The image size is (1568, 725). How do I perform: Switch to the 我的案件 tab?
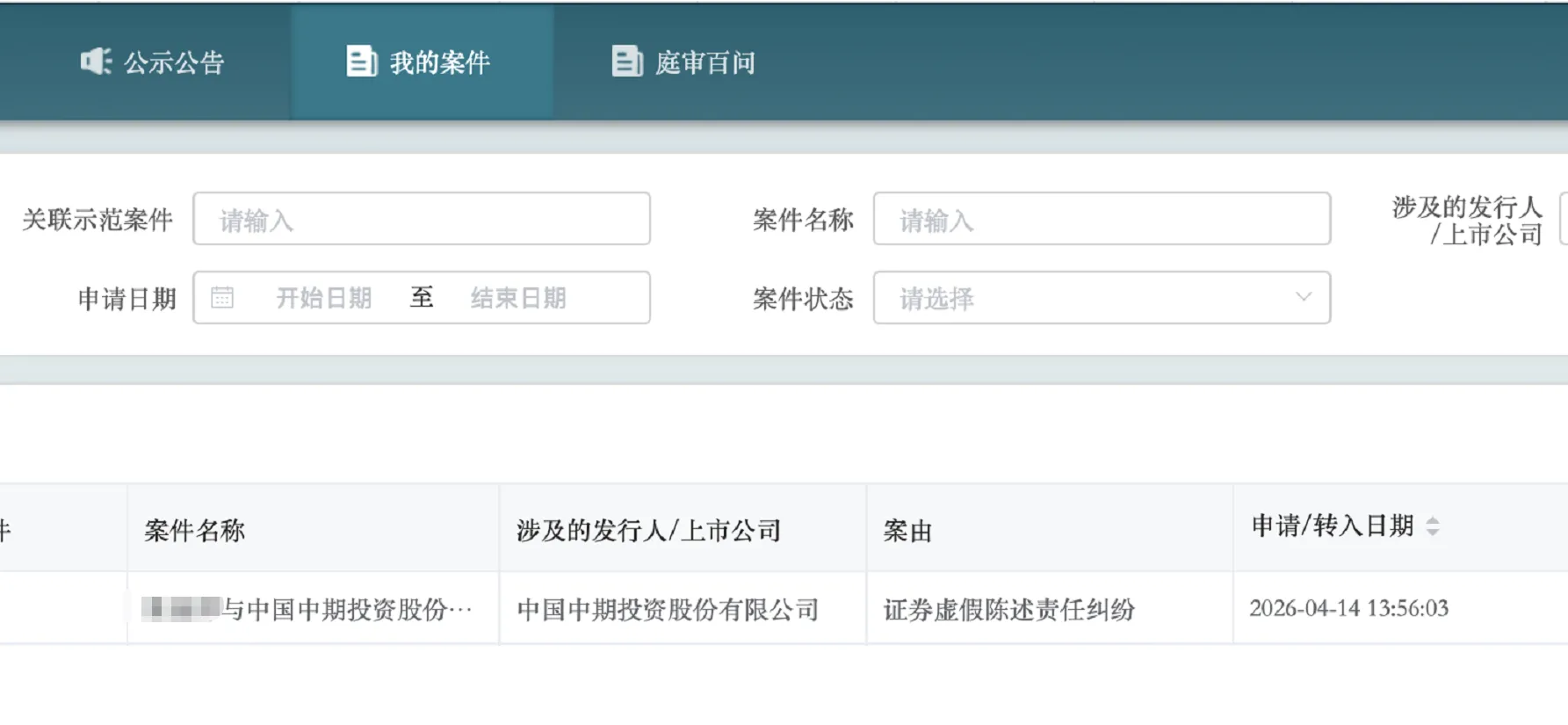[422, 62]
